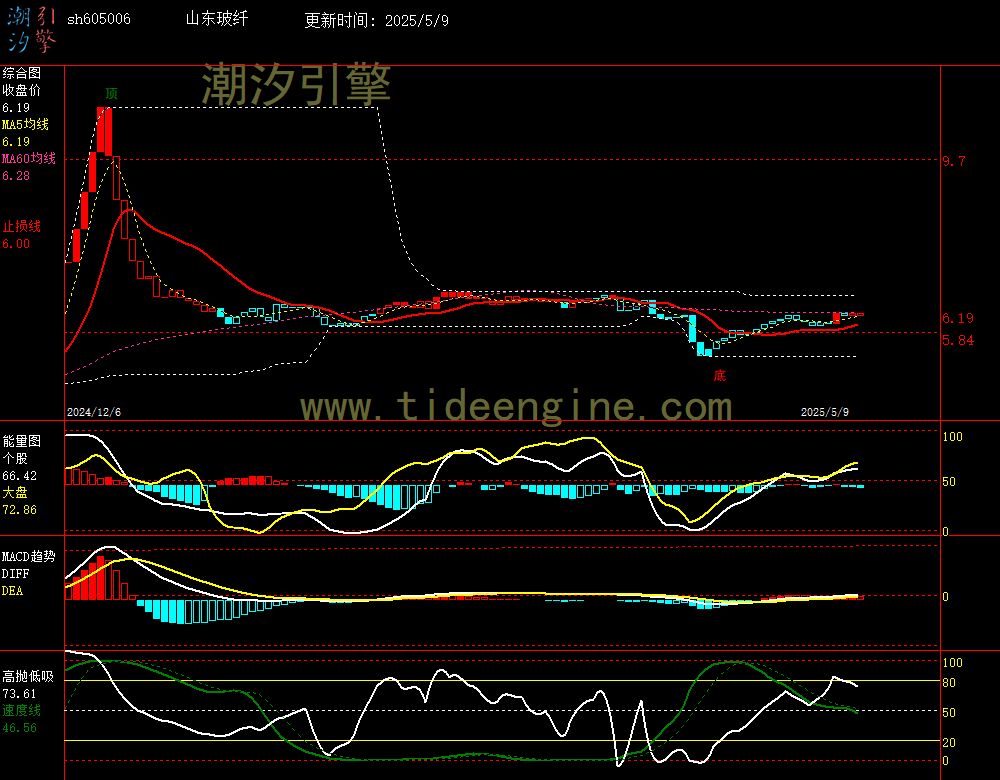The width and height of the screenshot is (1000, 780).
Task: Select the yellow 大盘 legend label
Action: (x=15, y=492)
